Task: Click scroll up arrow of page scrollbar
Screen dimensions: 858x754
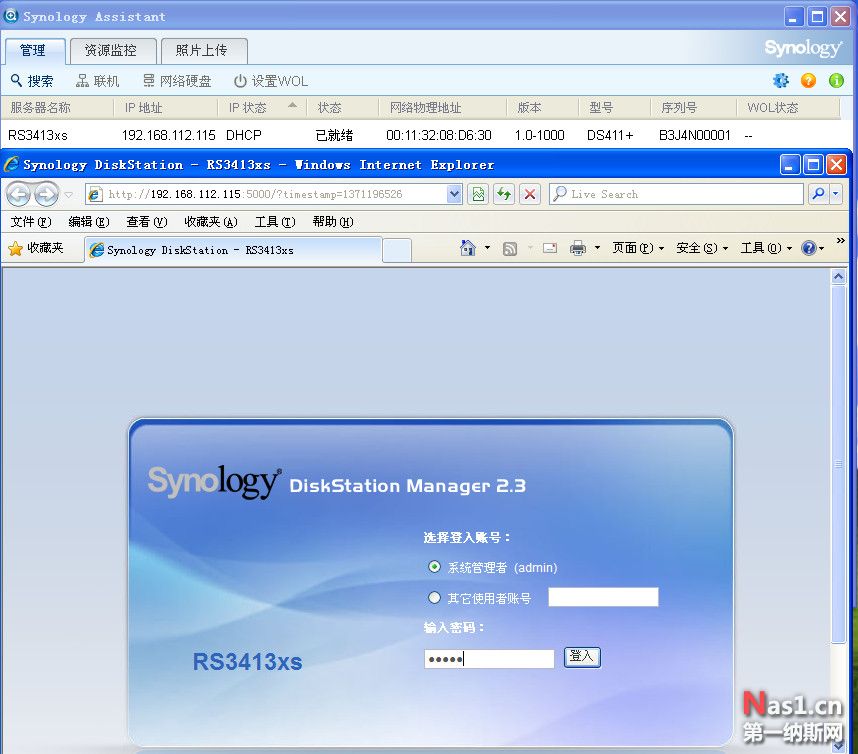Action: (x=838, y=277)
